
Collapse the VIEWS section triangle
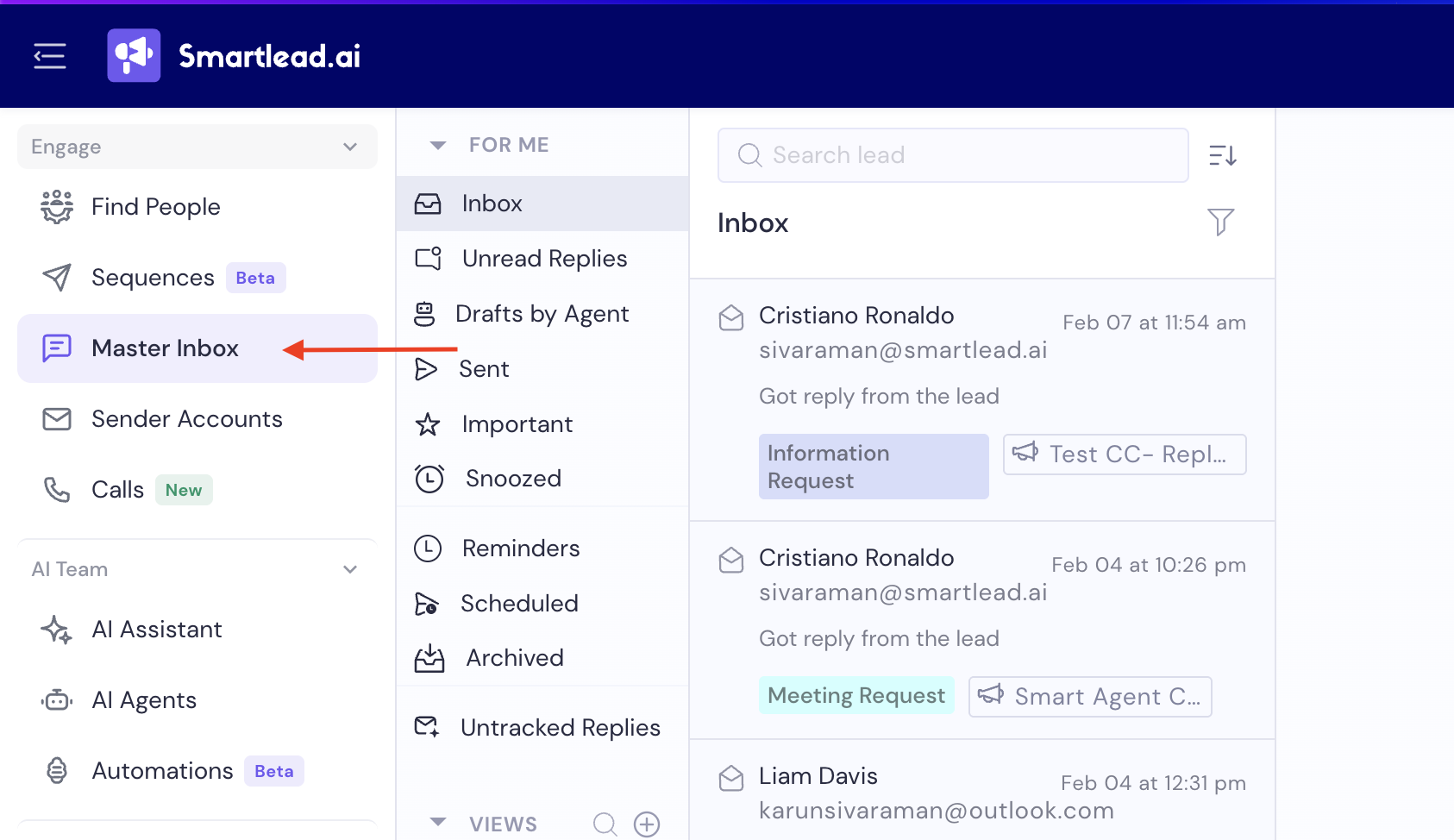point(438,822)
